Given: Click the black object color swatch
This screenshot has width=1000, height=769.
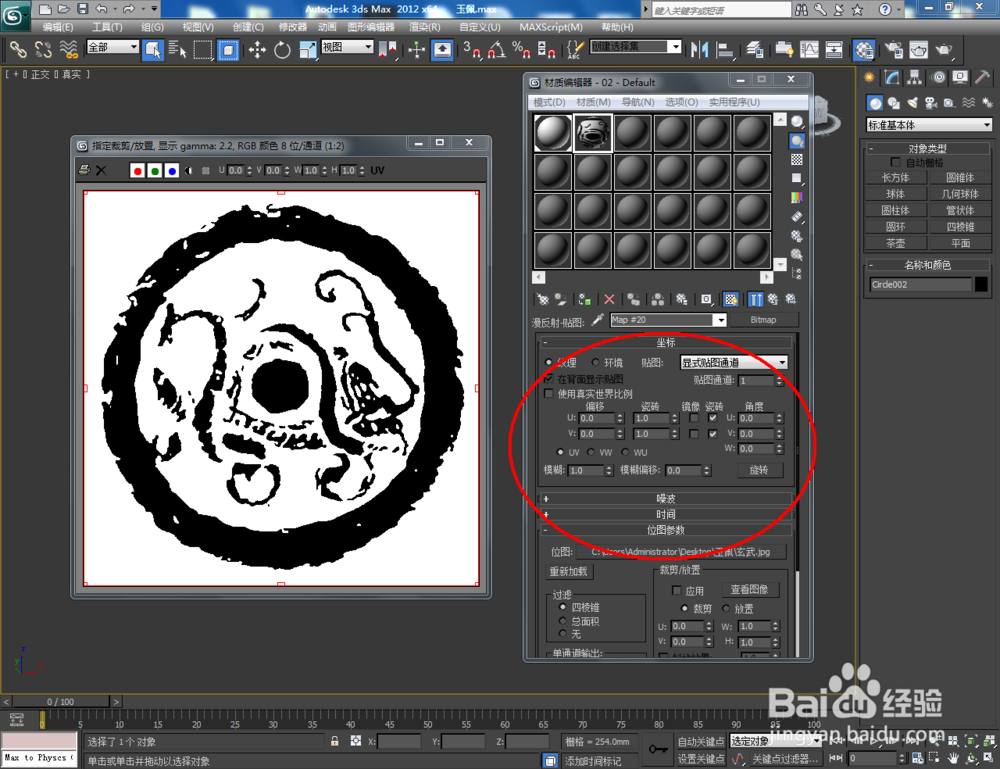Looking at the screenshot, I should pyautogui.click(x=982, y=284).
